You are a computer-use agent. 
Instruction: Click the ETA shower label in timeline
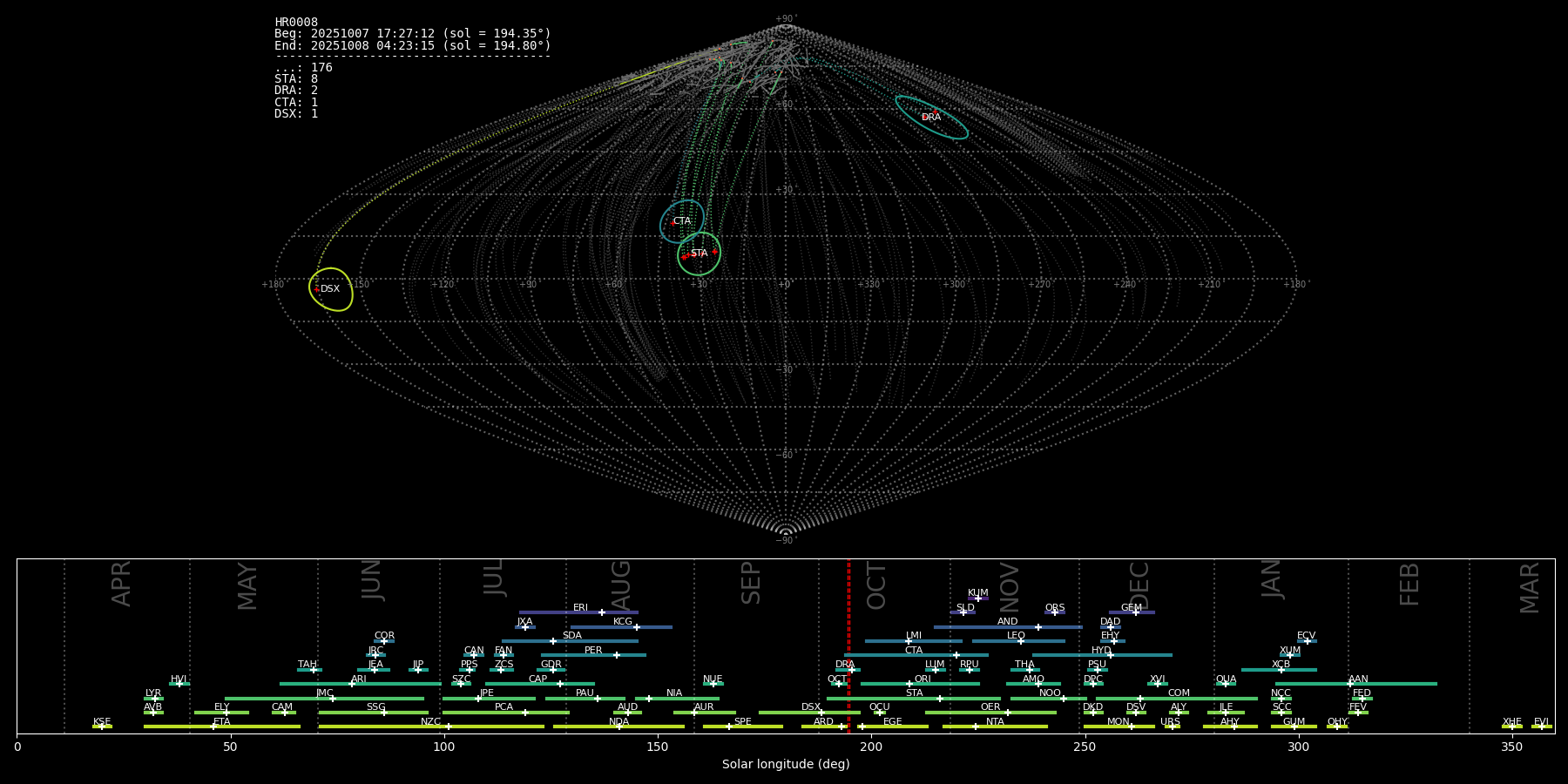click(222, 721)
